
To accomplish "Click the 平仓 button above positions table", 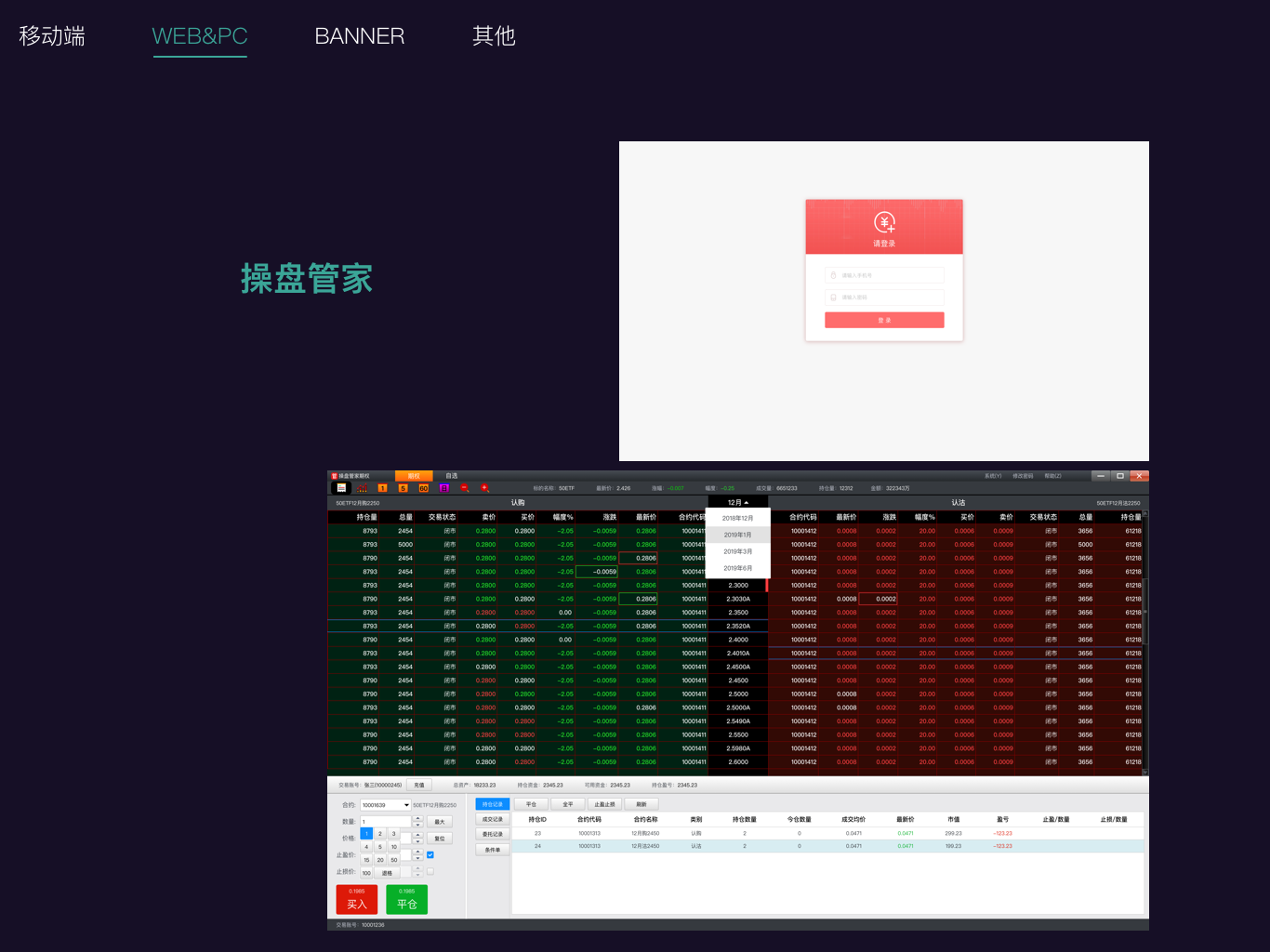I will [532, 804].
